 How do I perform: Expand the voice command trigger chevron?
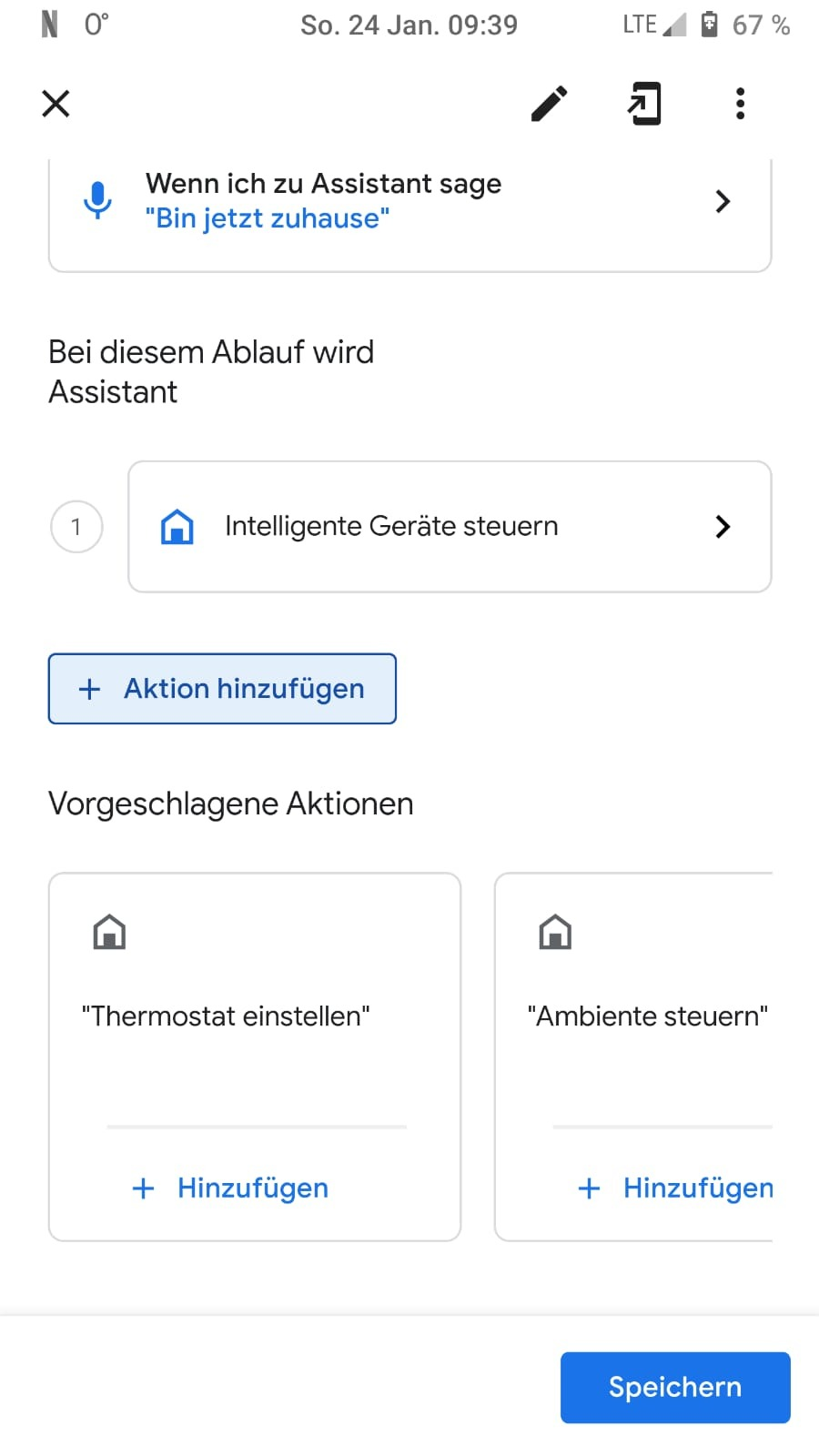pyautogui.click(x=723, y=201)
